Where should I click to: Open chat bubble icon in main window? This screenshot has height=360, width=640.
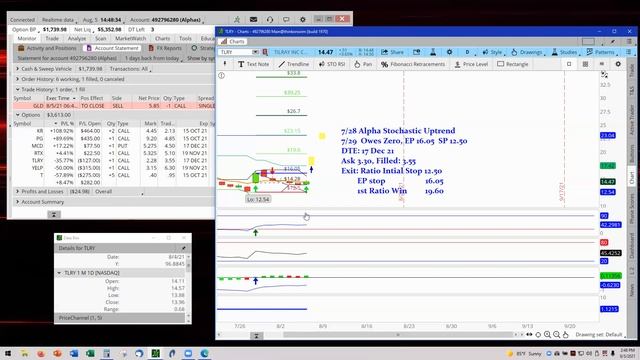286,19
